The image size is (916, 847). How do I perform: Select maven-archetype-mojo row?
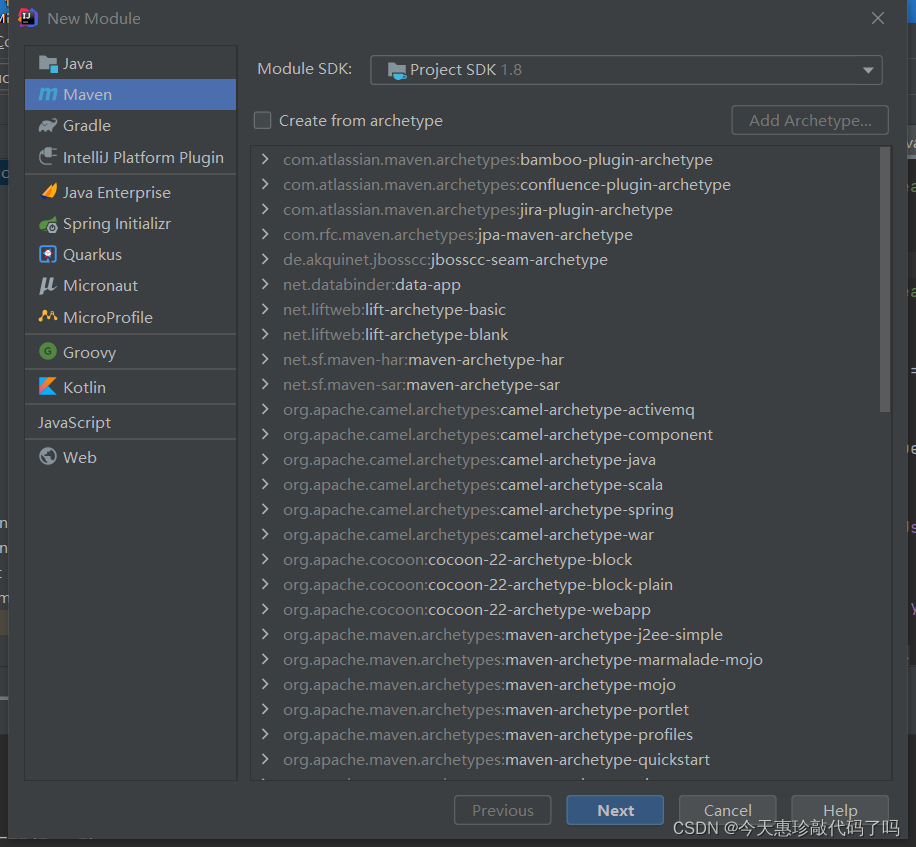point(567,685)
